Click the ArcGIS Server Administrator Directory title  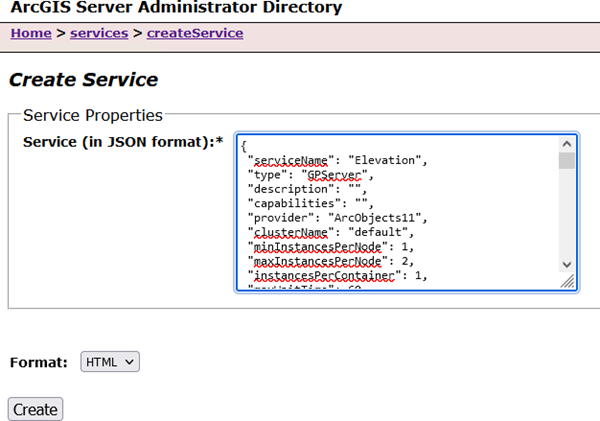click(x=176, y=7)
